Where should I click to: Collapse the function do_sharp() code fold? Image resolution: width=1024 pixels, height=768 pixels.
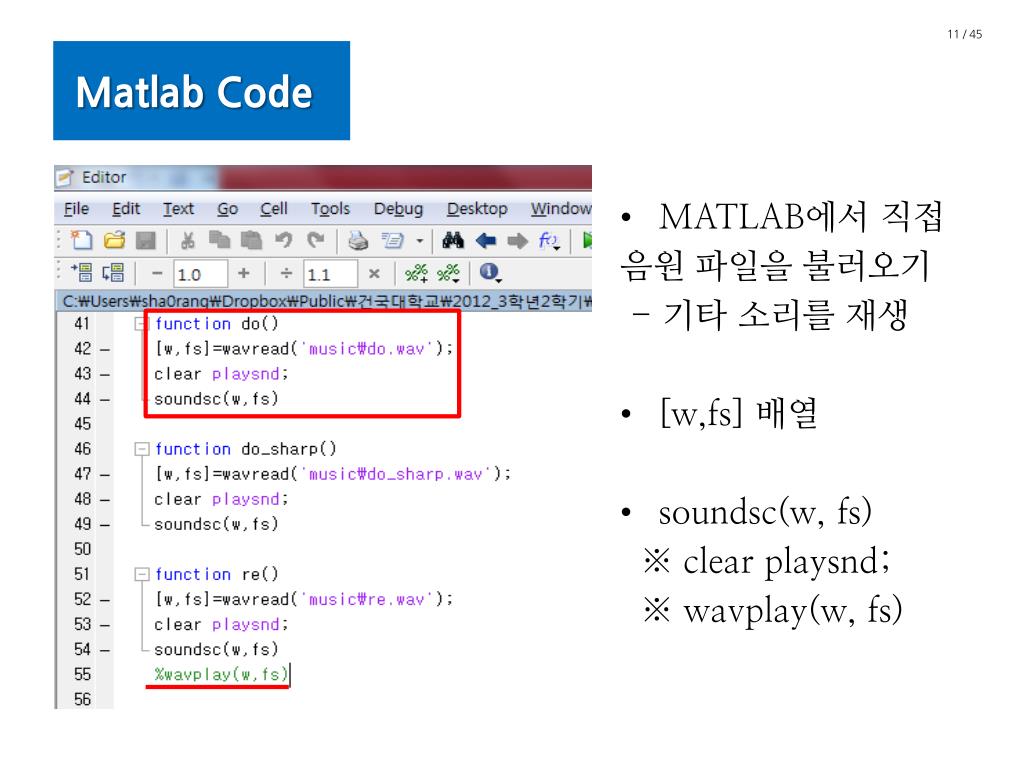tap(141, 449)
